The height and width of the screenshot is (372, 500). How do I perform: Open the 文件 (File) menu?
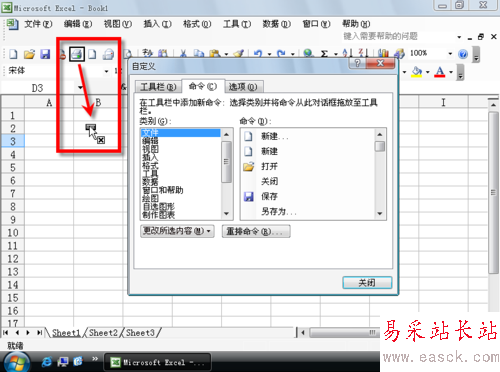(x=38, y=24)
